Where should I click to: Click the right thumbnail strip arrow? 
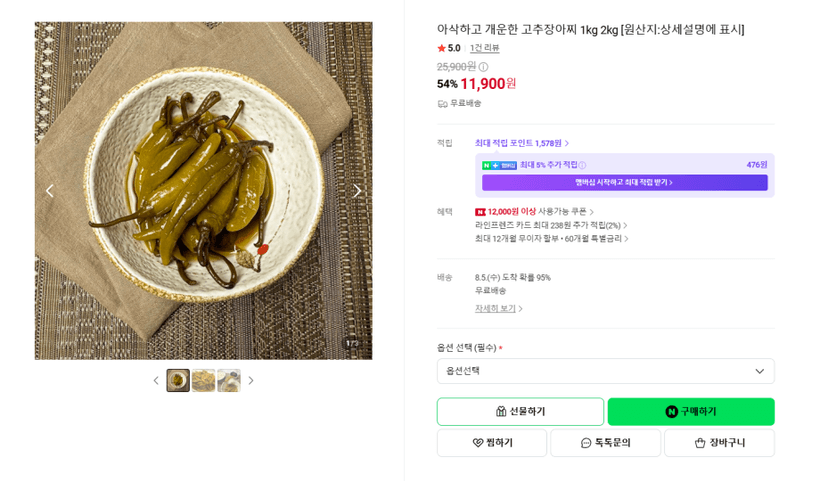click(x=251, y=380)
